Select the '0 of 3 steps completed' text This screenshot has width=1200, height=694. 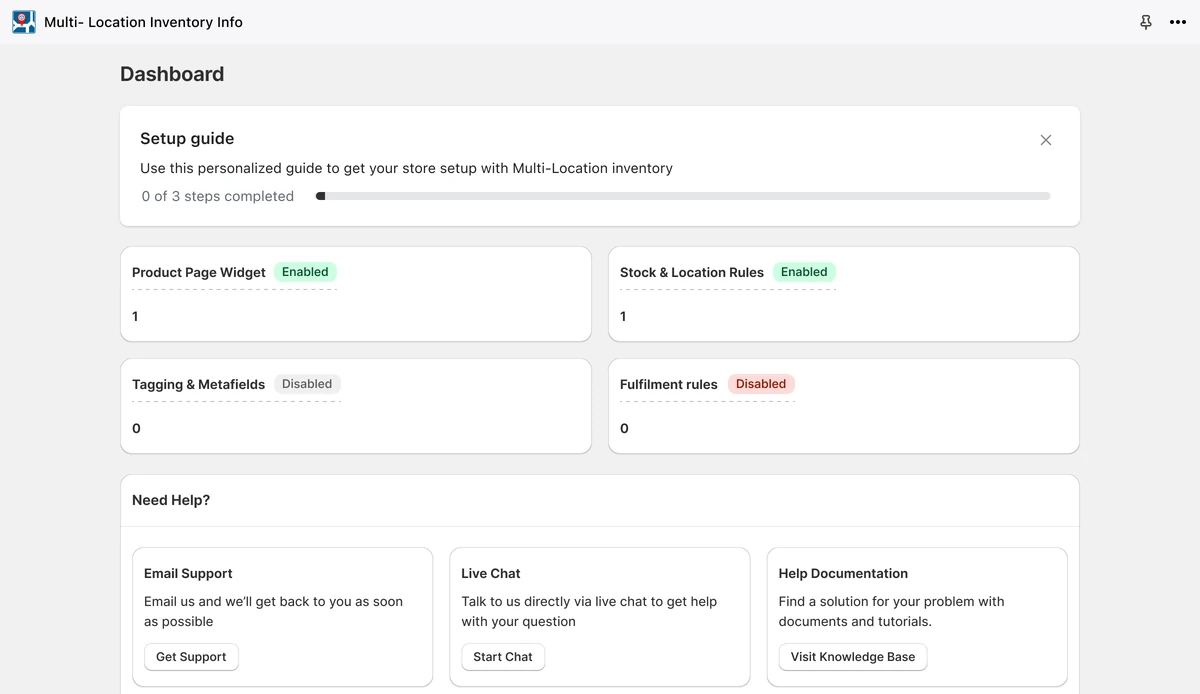pos(218,196)
